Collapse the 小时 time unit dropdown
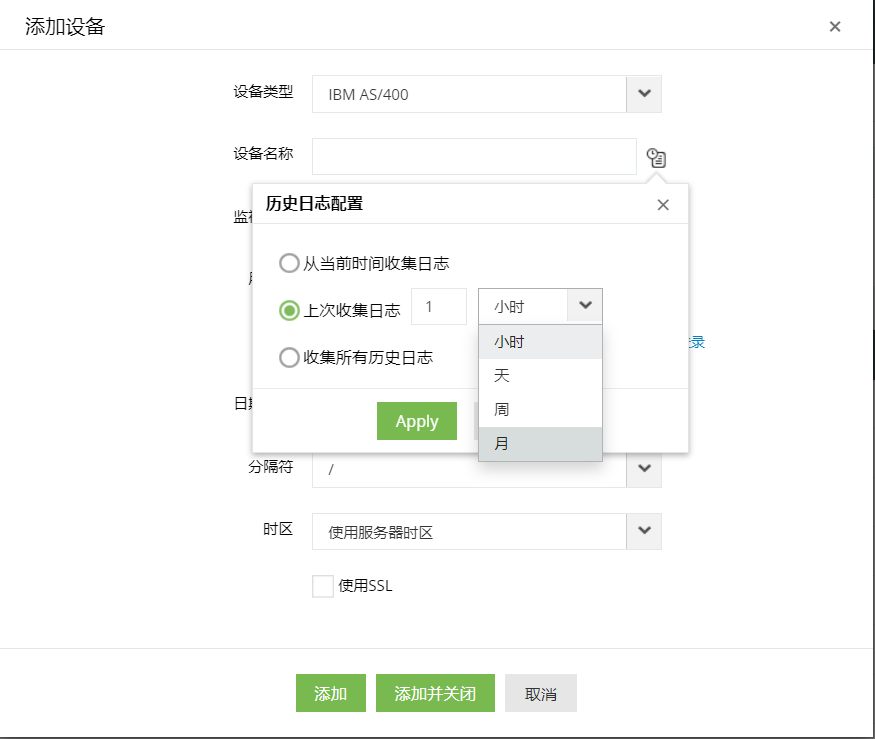The image size is (875, 739). click(x=585, y=306)
